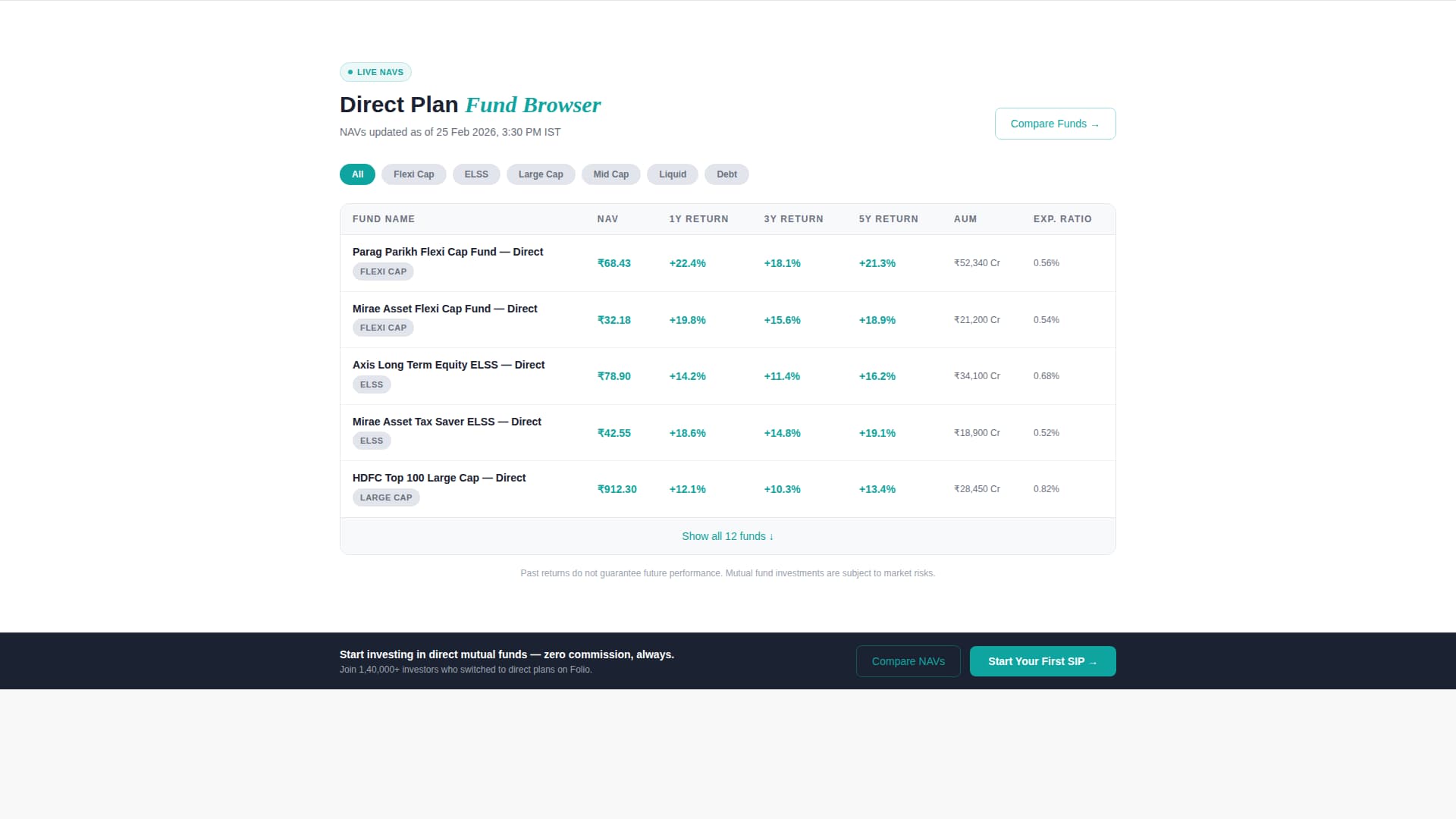Click AUM value ₹21,200 Cr
The width and height of the screenshot is (1456, 819).
(x=977, y=320)
